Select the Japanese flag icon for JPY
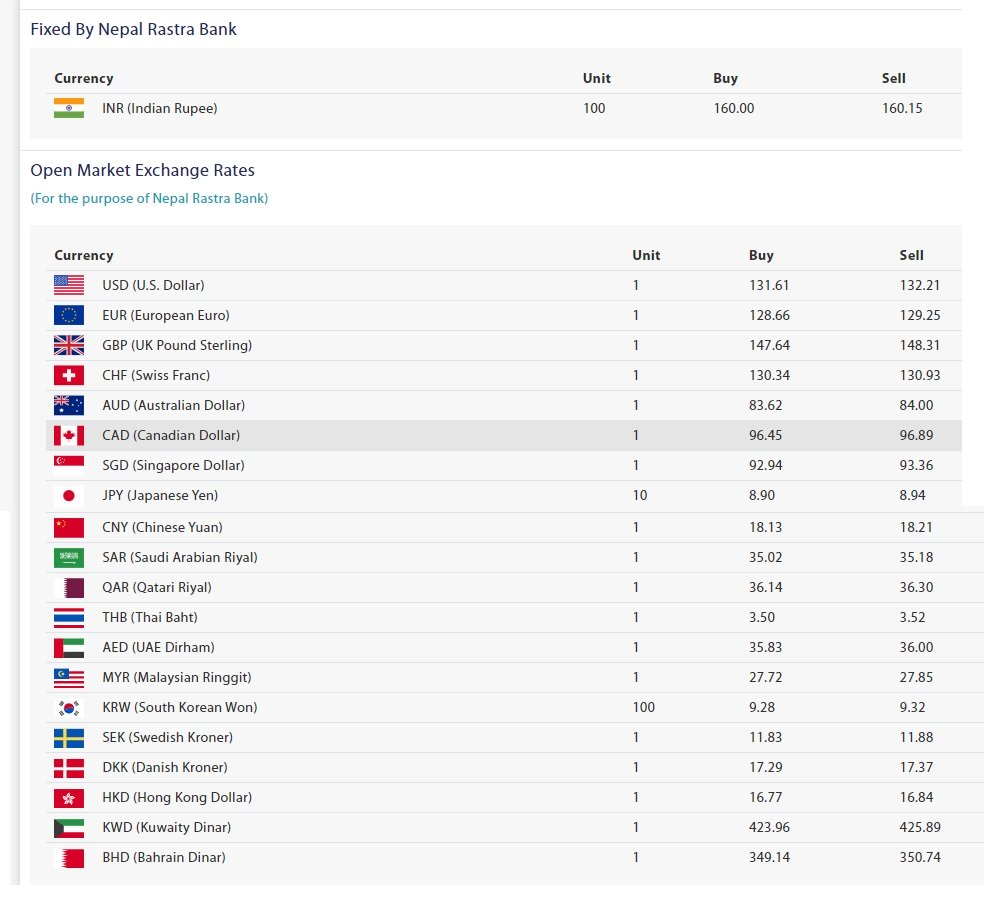Screen dimensions: 984x904 tap(69, 496)
